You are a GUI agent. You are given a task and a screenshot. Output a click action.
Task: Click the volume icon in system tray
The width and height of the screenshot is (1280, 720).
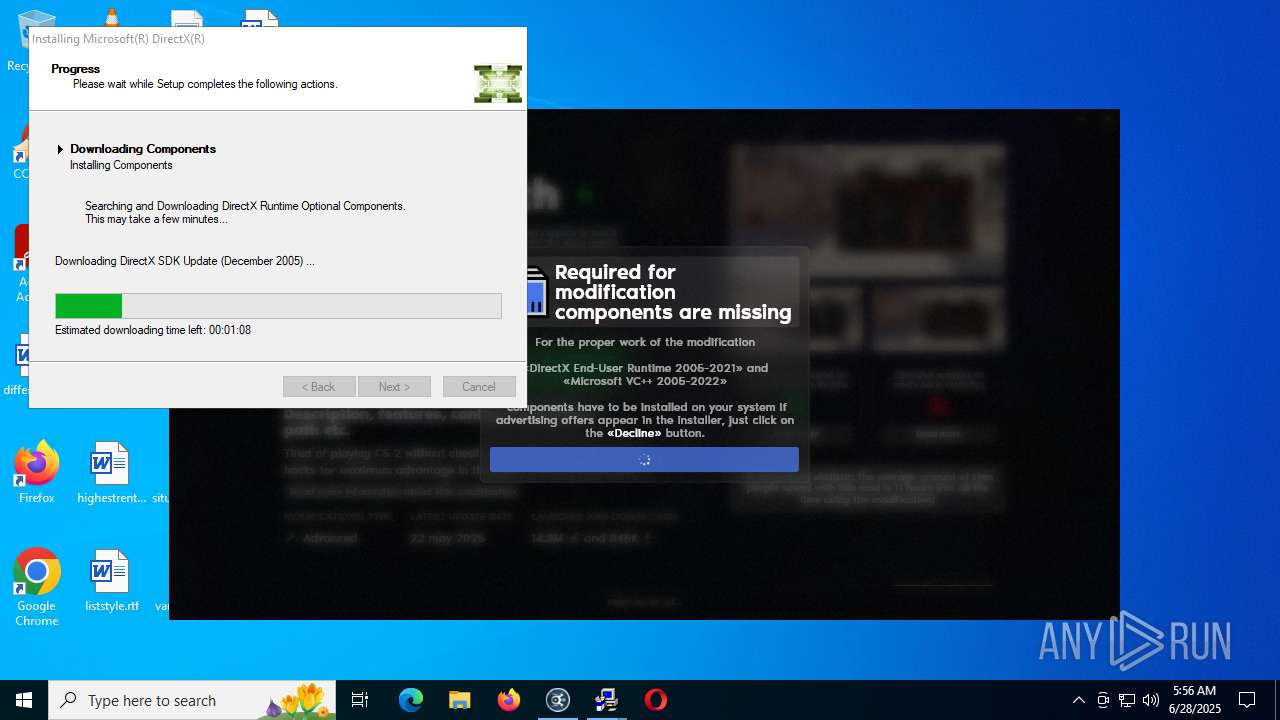[1151, 700]
